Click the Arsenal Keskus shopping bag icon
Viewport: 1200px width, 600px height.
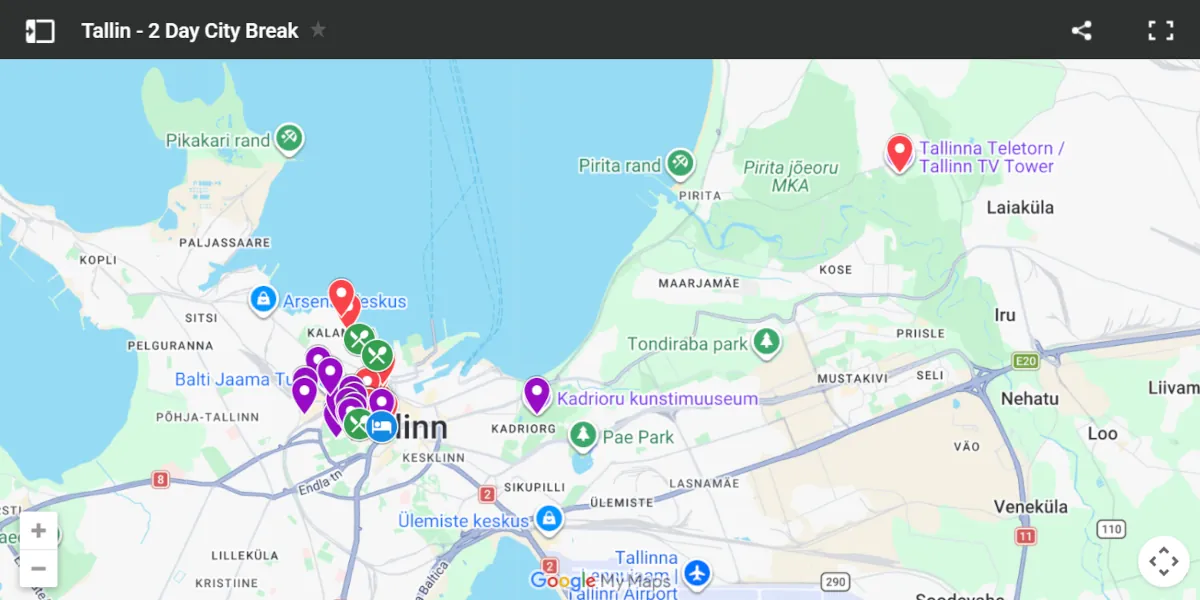pos(263,300)
